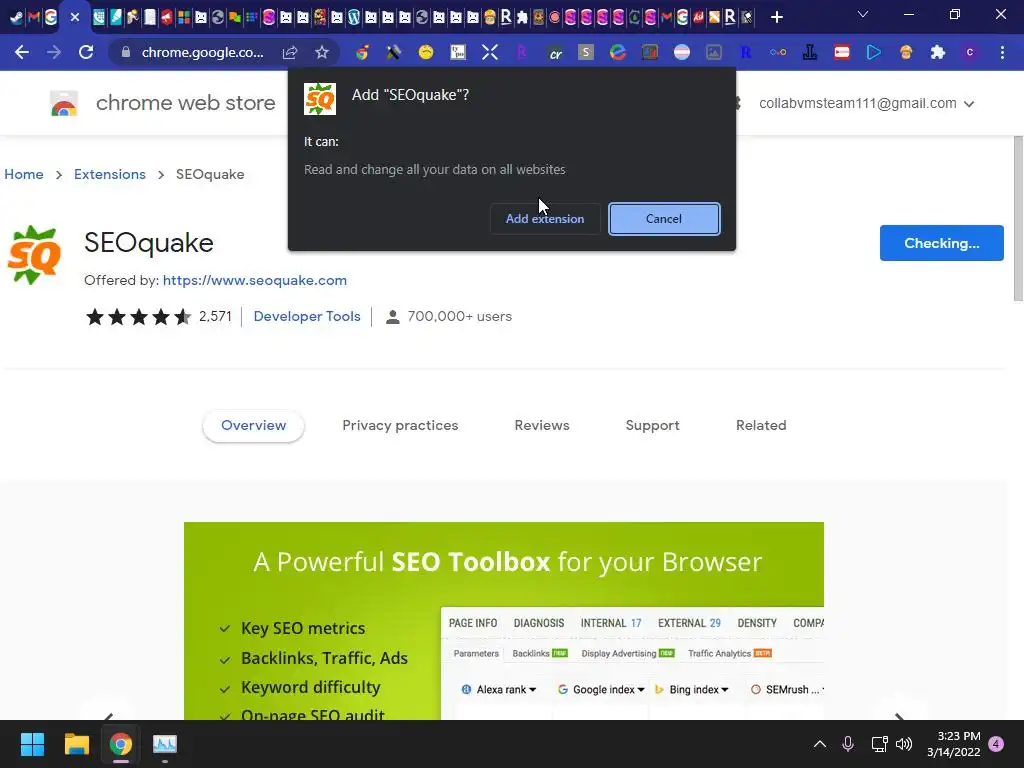
Task: Click the address bar URL
Action: (x=202, y=52)
